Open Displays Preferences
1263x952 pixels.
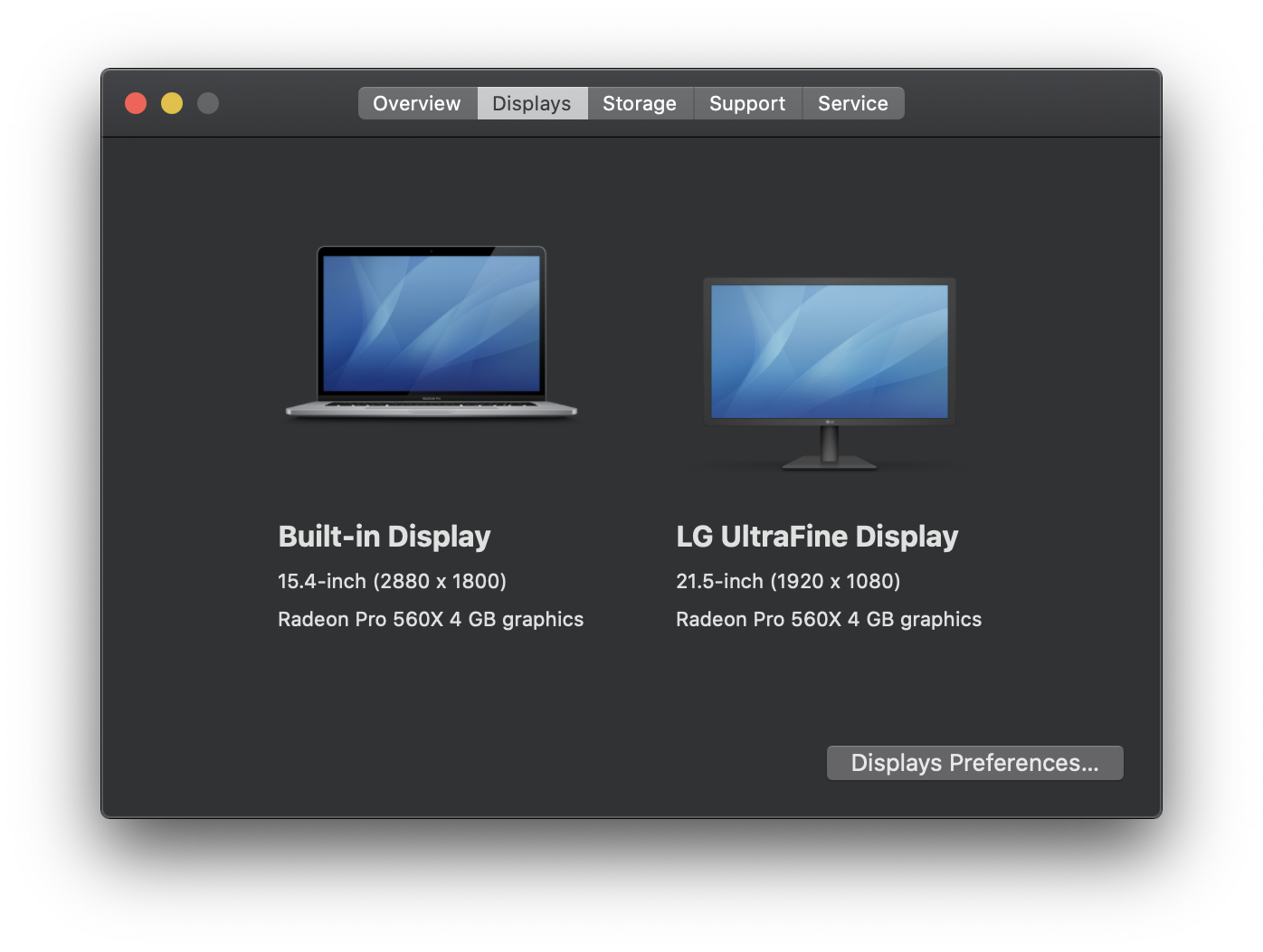(x=974, y=762)
